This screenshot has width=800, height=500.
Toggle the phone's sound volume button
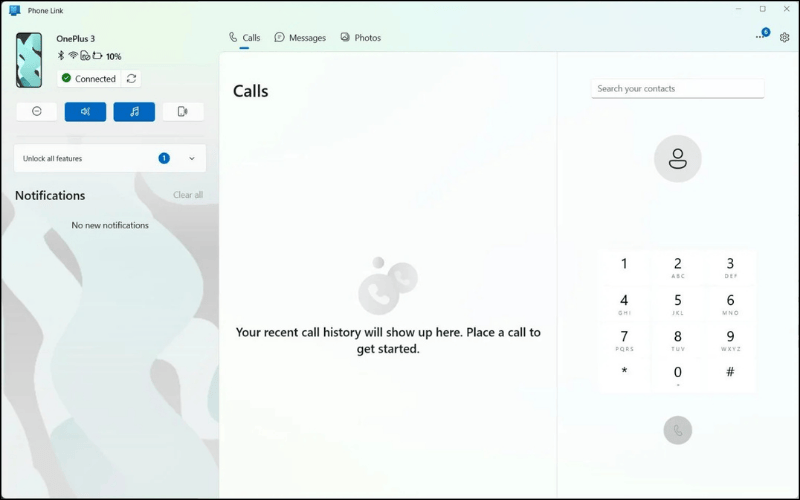point(85,112)
